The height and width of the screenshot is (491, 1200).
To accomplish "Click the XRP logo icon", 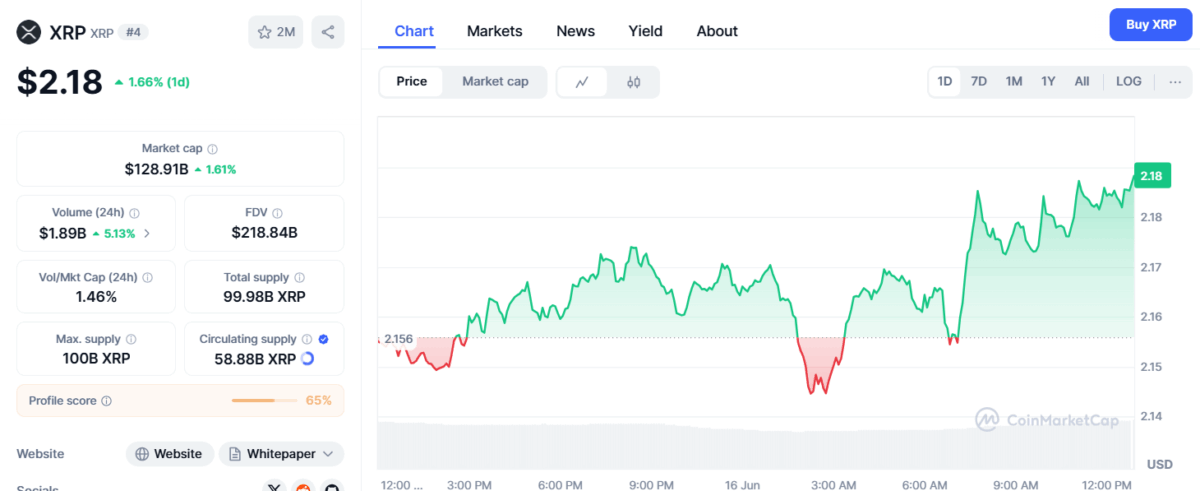I will (29, 32).
